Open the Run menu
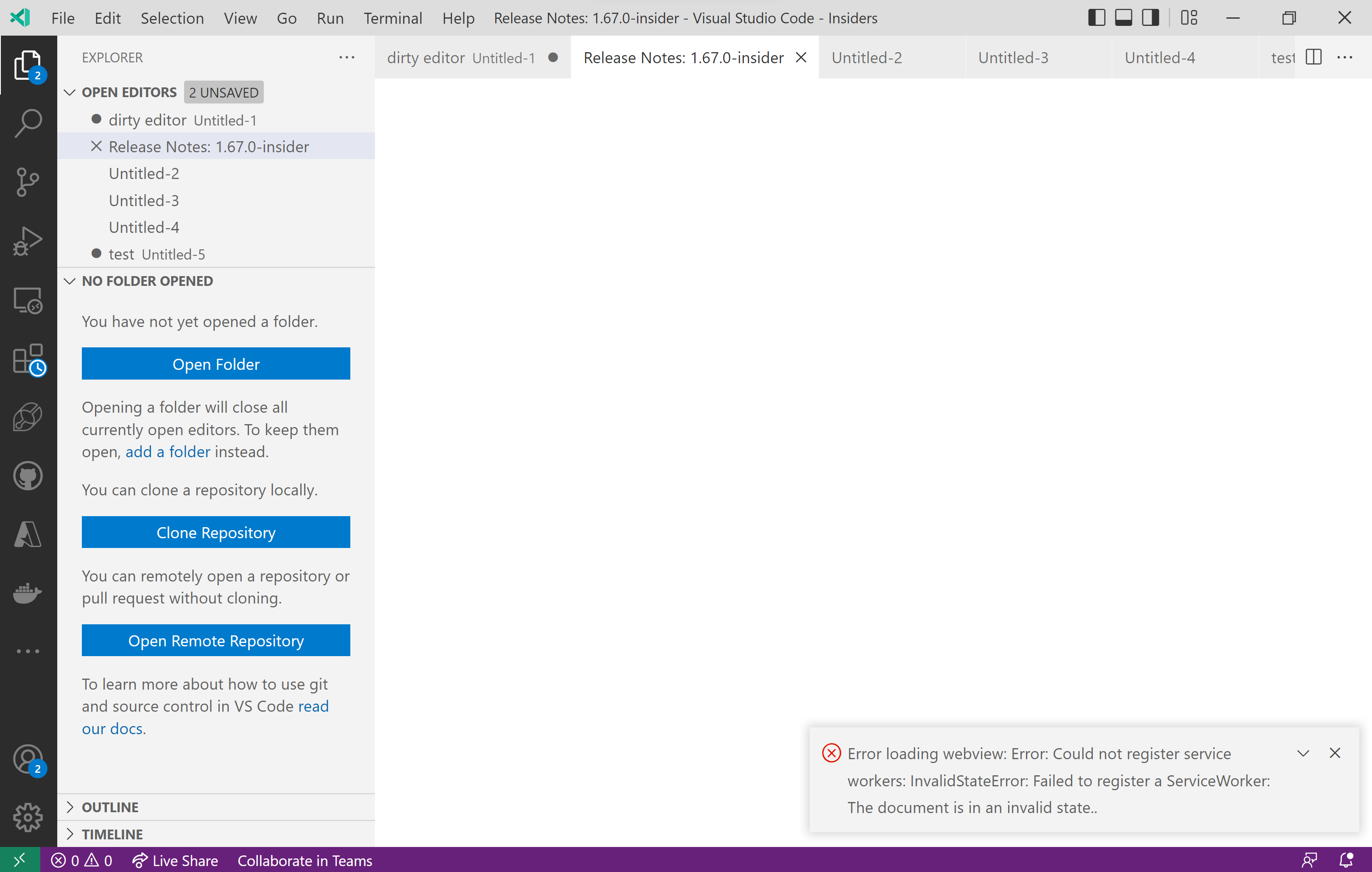This screenshot has width=1372, height=872. (330, 18)
